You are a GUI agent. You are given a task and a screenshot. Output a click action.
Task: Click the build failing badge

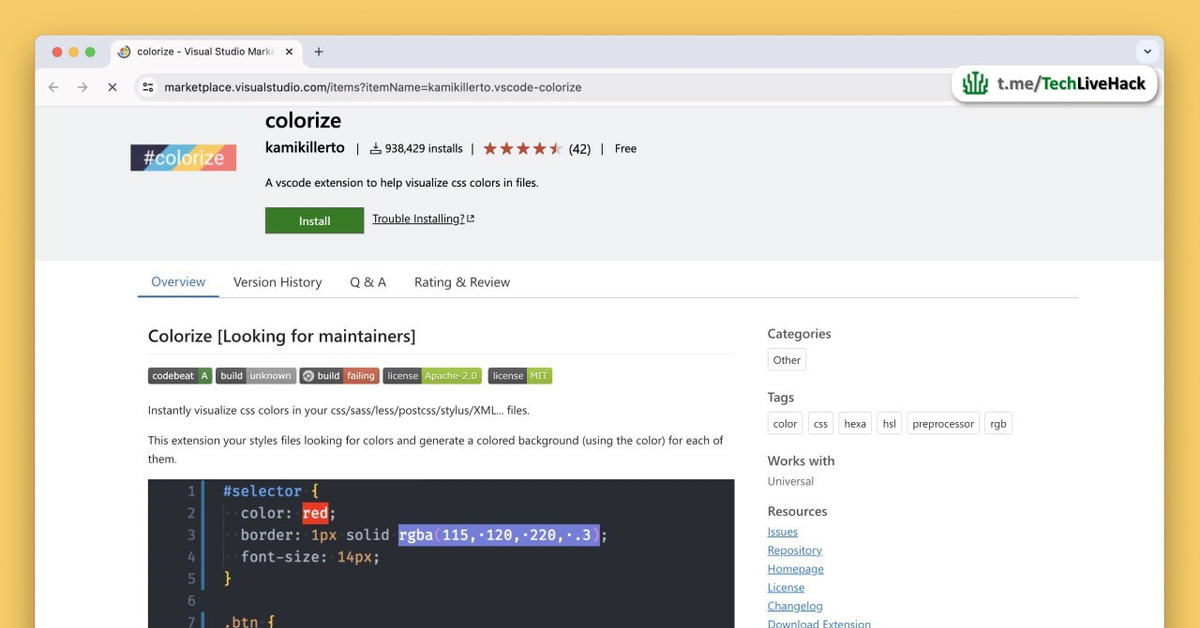click(339, 375)
